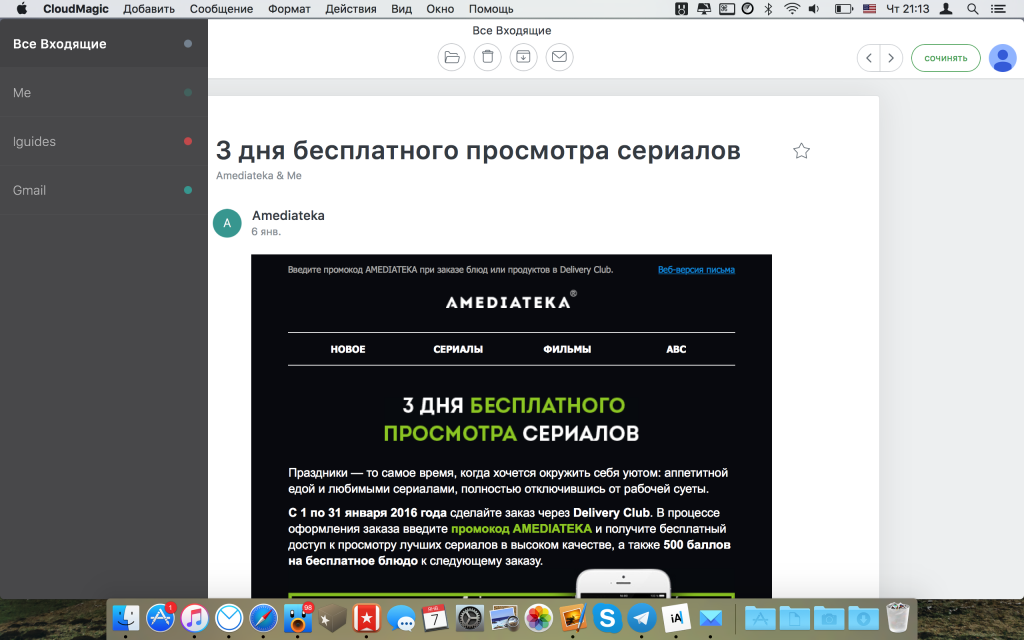1024x640 pixels.
Task: Open Telegram in the Dock
Action: [x=641, y=618]
